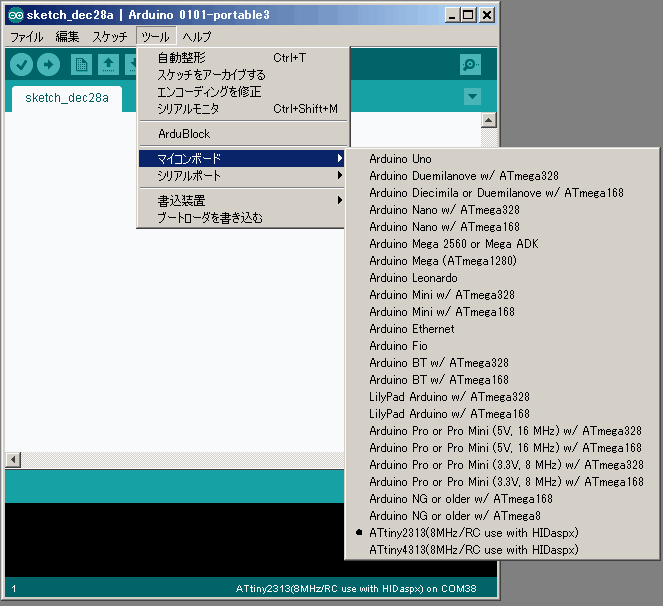Switch to sketch_dec28a tab
Viewport: 663px width, 606px height.
click(x=67, y=98)
